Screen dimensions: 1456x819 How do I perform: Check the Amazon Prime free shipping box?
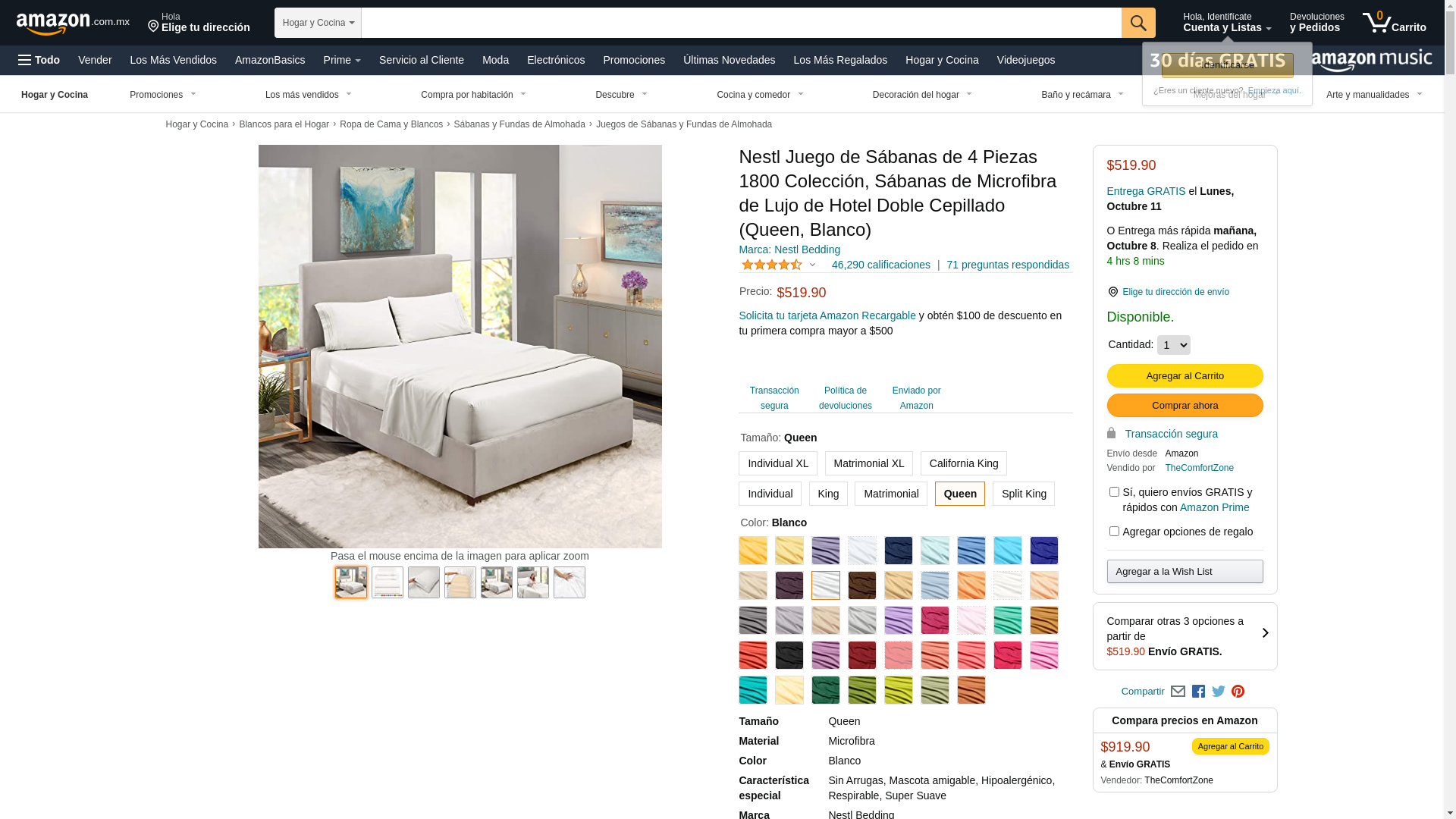coord(1114,492)
